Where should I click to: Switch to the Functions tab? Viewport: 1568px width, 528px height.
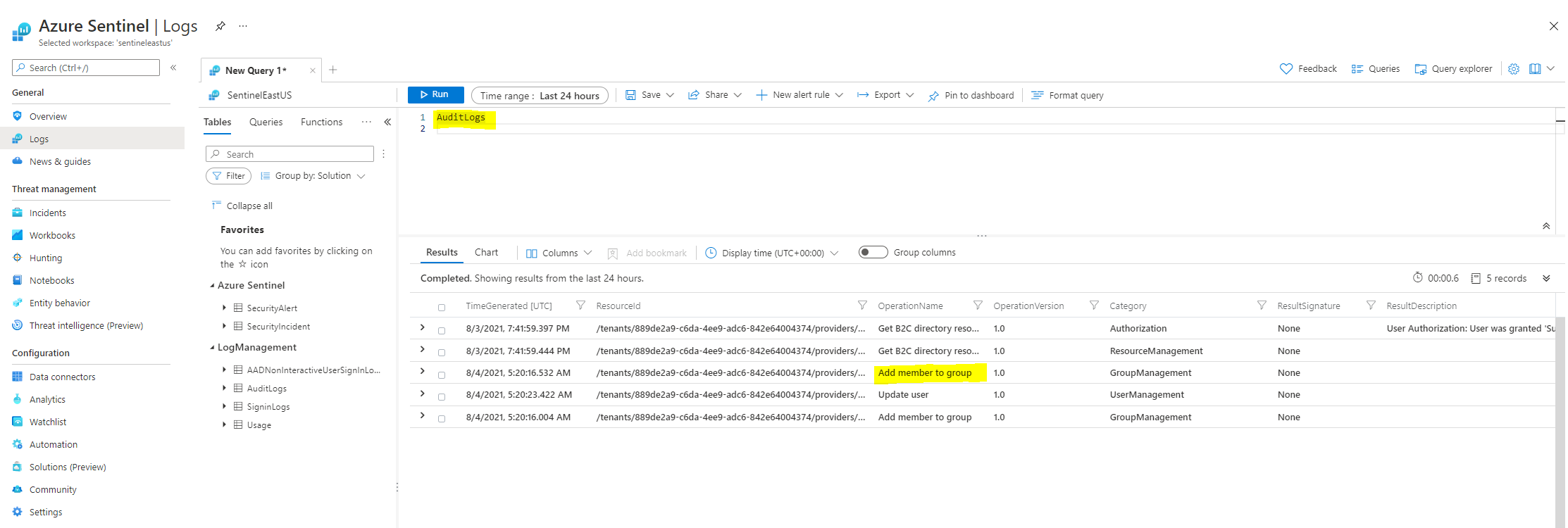pos(322,122)
